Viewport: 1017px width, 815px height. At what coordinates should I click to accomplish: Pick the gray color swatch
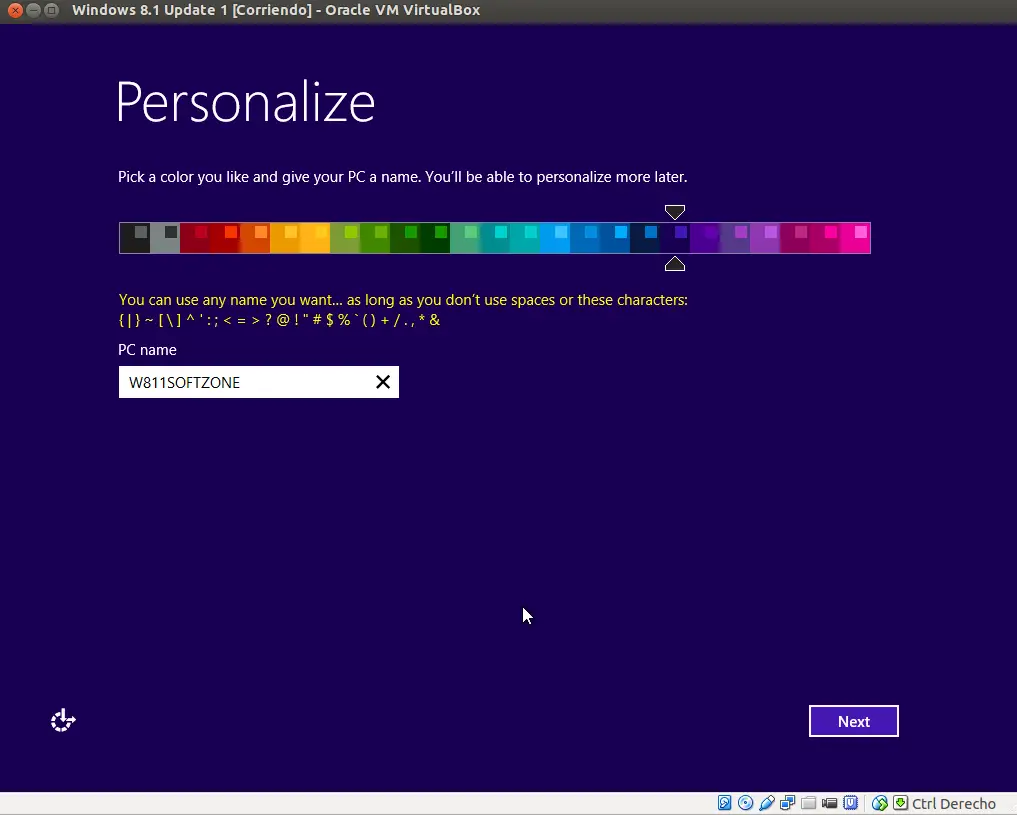pos(165,238)
